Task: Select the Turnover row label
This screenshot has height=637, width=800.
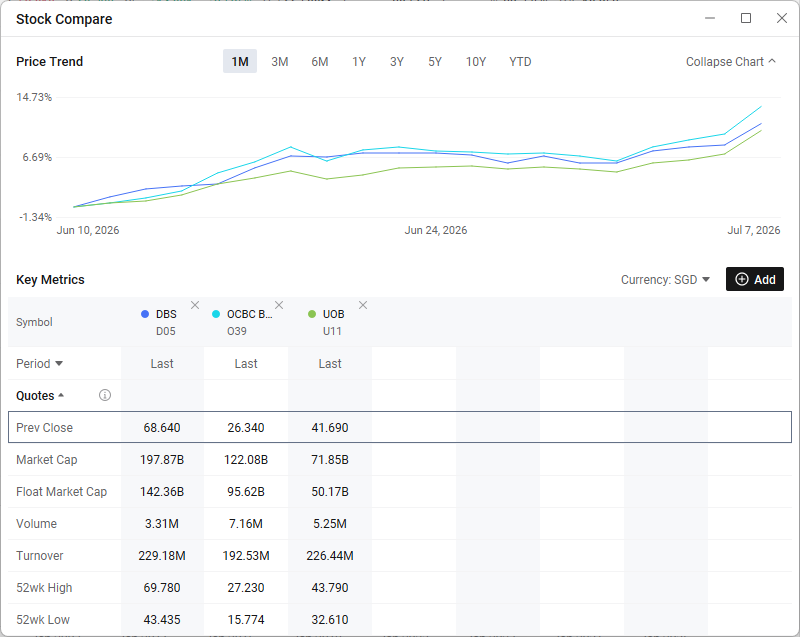Action: click(40, 556)
